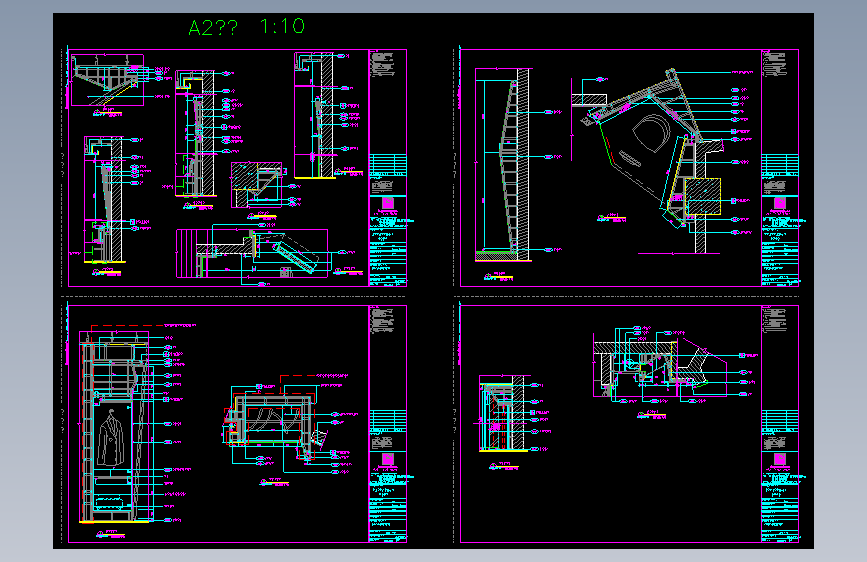Select the tall tapered wall elevation in top-right sheet
The height and width of the screenshot is (562, 867).
click(502, 165)
